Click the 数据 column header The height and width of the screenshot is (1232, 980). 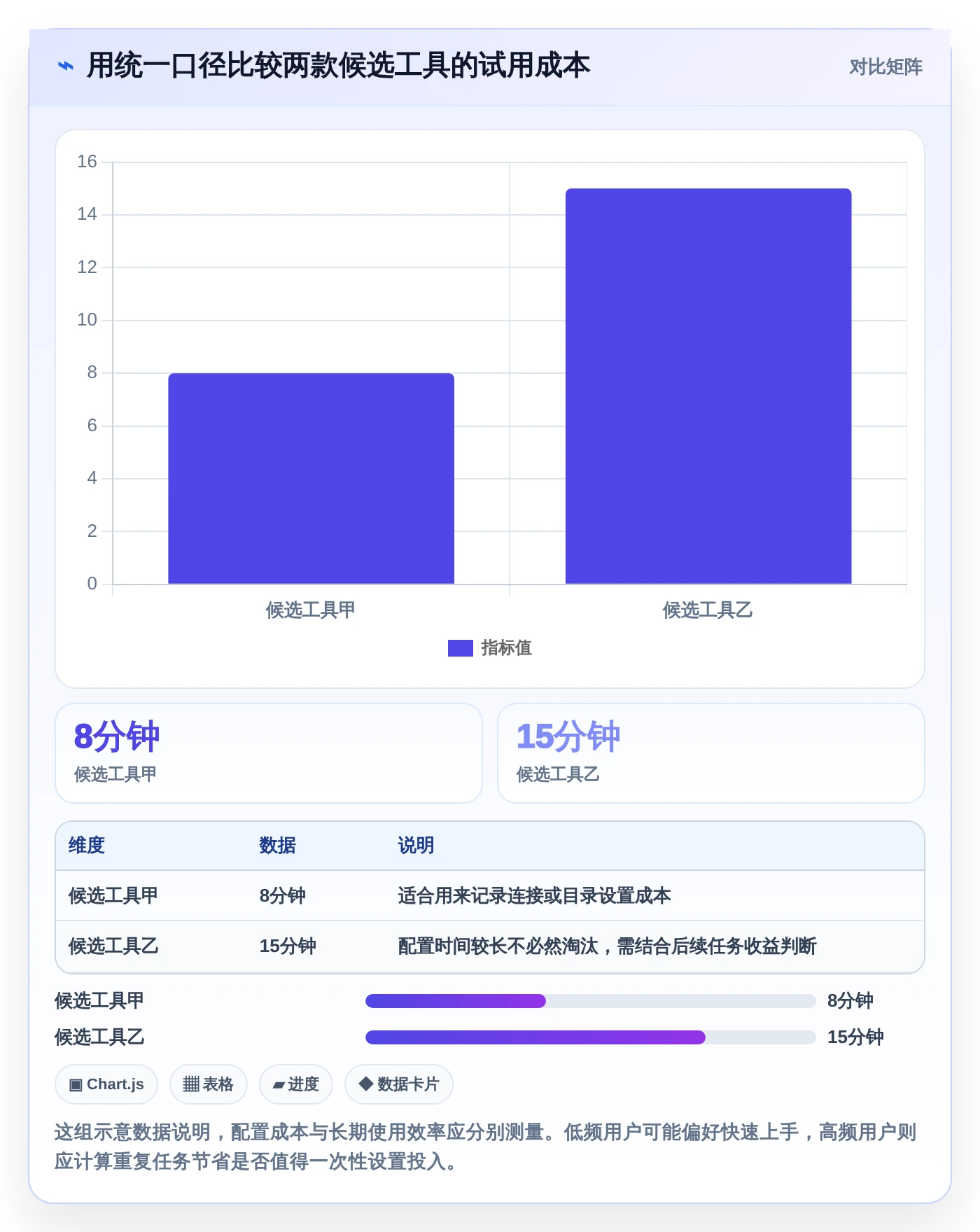pos(278,846)
